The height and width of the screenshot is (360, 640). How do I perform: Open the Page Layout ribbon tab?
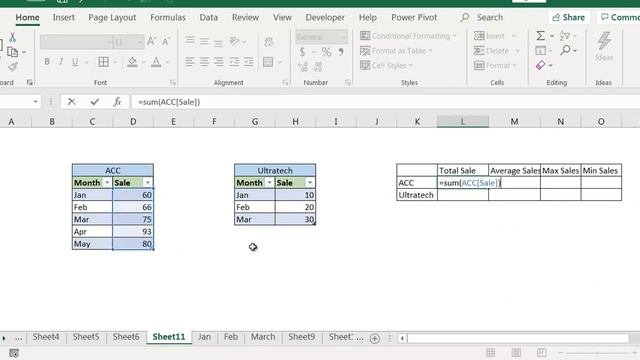[112, 17]
